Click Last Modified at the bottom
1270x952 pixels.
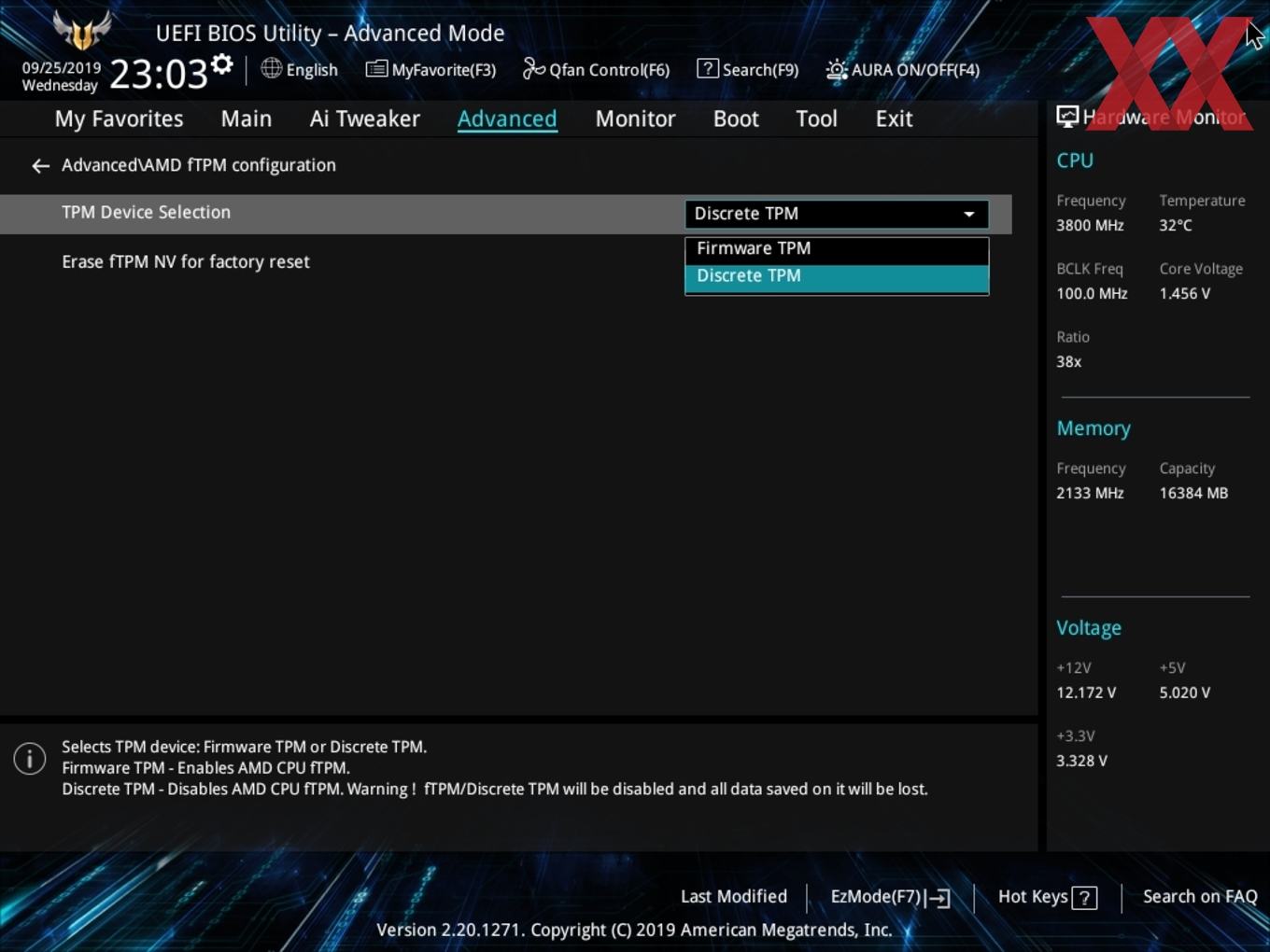[x=734, y=897]
